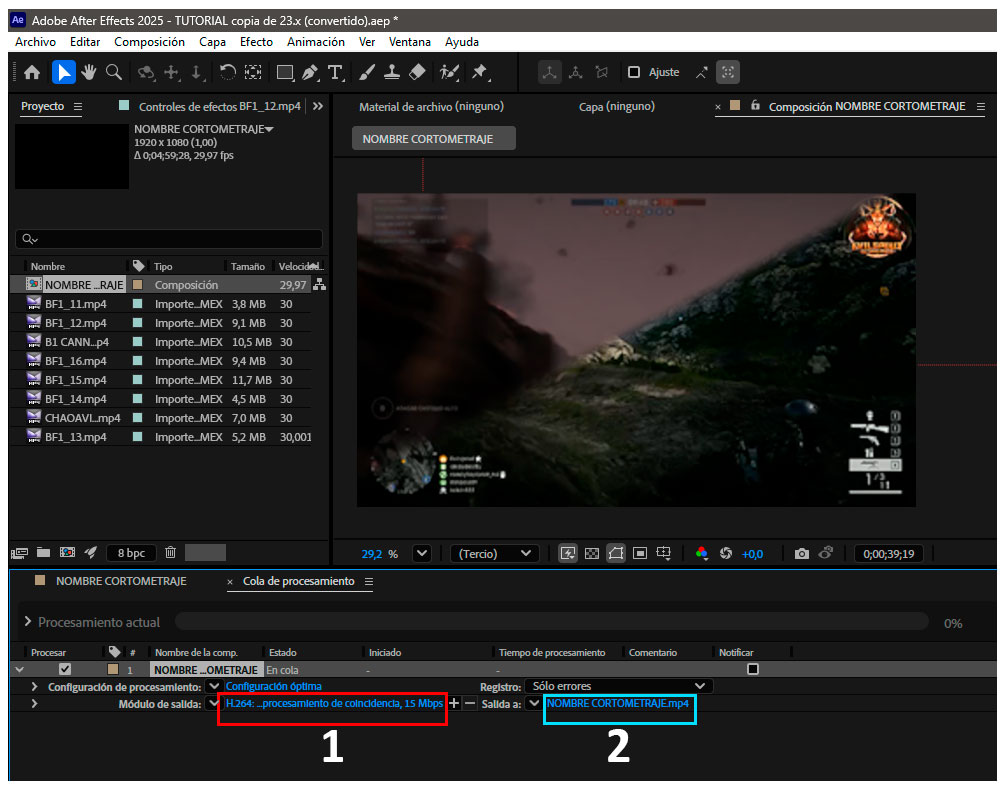1006x794 pixels.
Task: Create a new composition from the Project panel
Action: 67,552
